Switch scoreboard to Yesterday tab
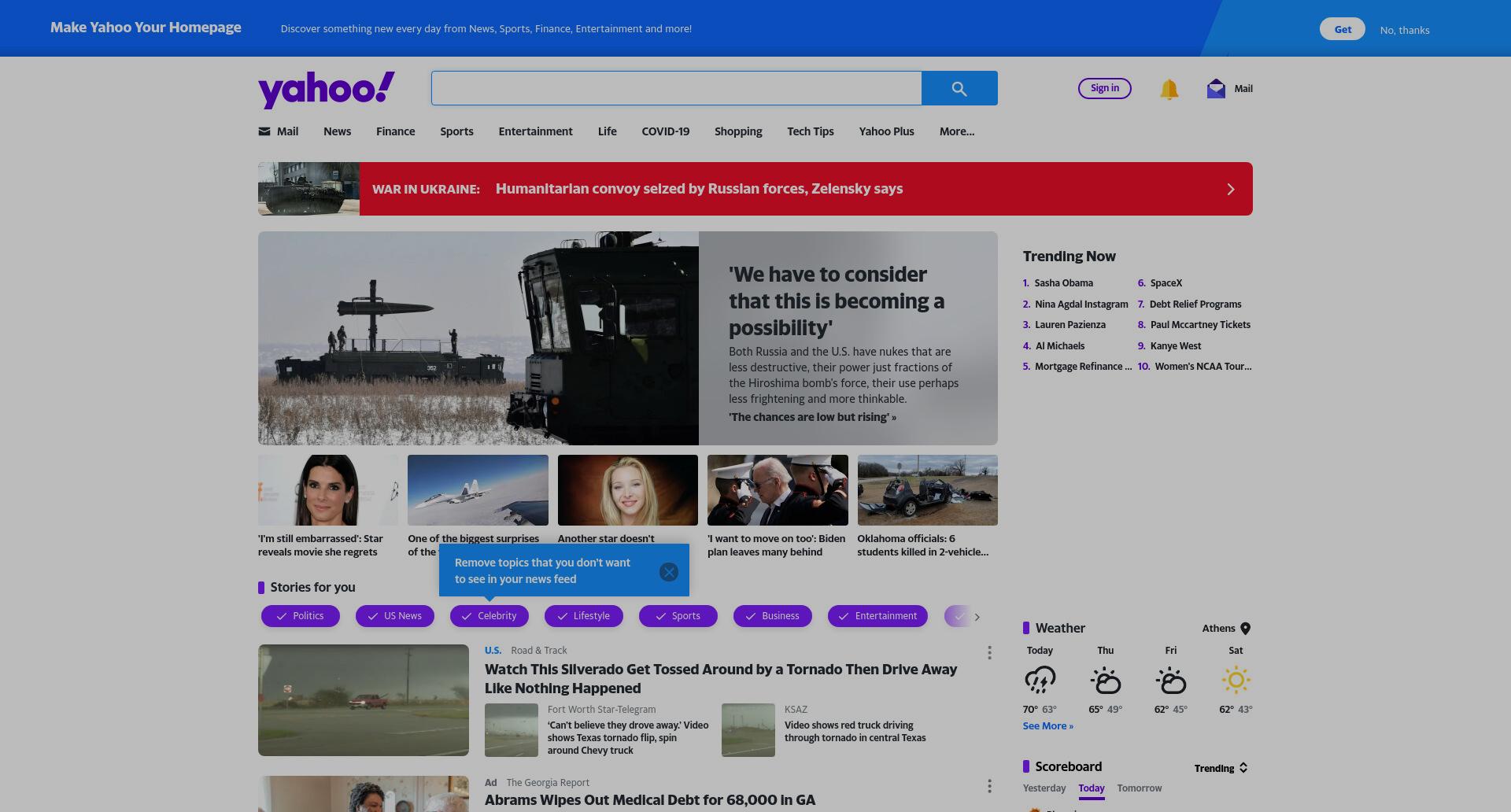1511x812 pixels. [x=1044, y=788]
